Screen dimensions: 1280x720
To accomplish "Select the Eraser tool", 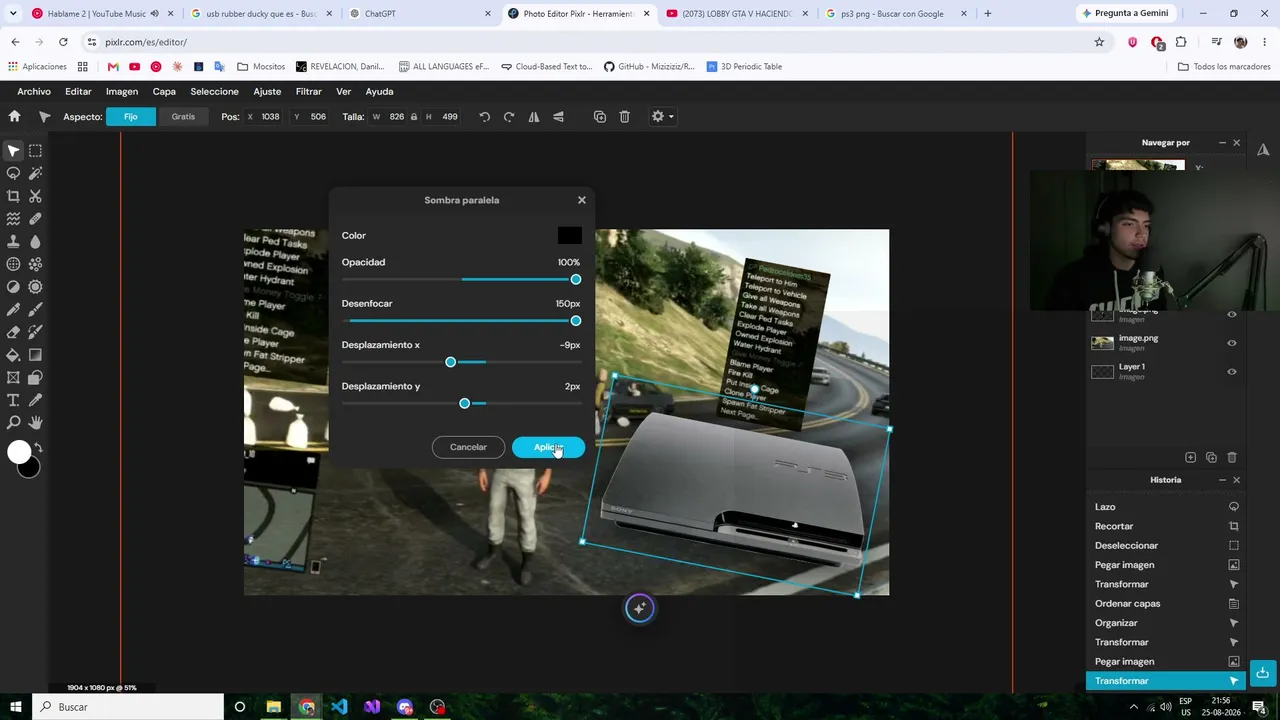I will (13, 332).
